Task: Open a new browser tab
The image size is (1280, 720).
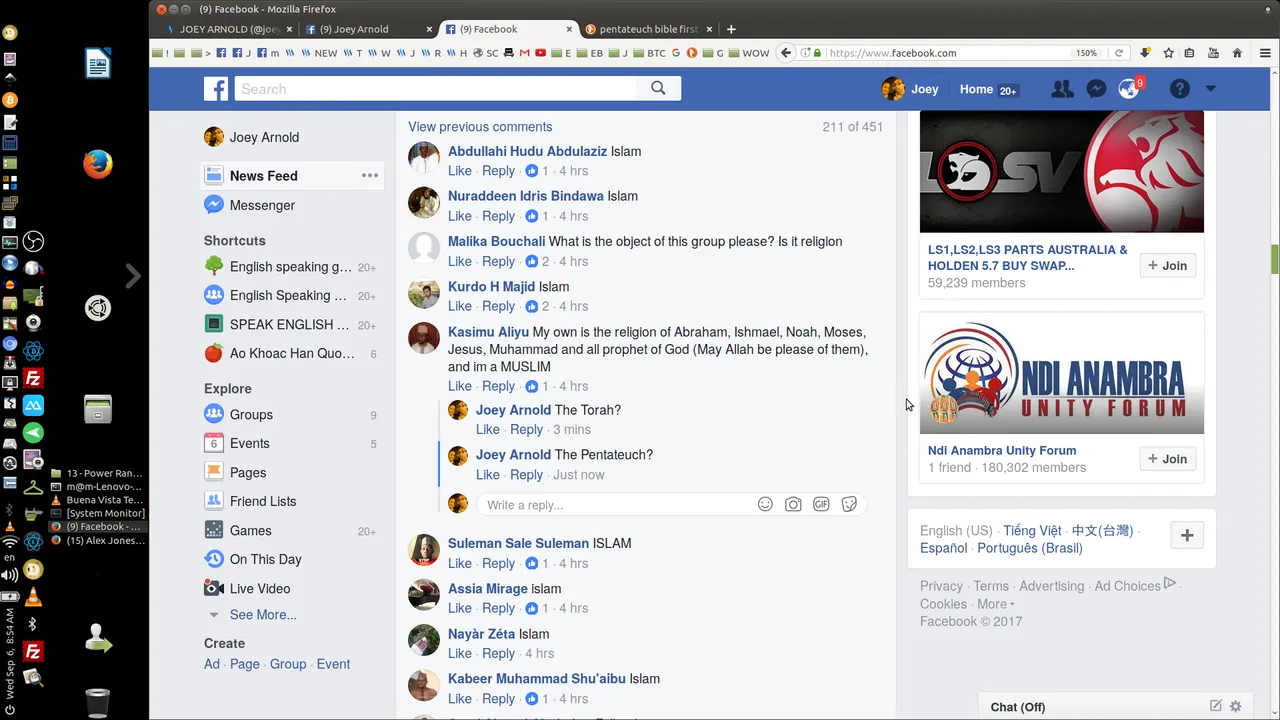Action: (731, 29)
